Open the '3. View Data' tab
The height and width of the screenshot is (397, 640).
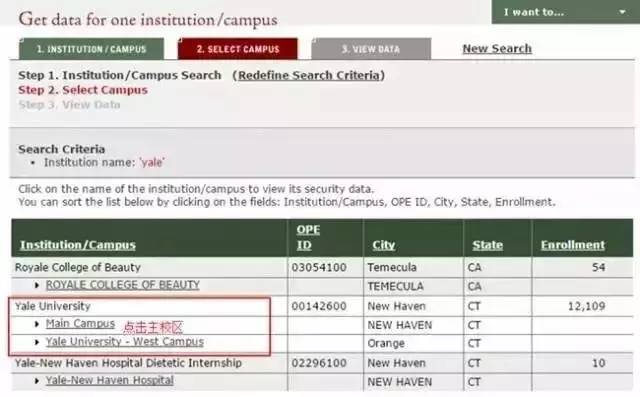coord(371,49)
